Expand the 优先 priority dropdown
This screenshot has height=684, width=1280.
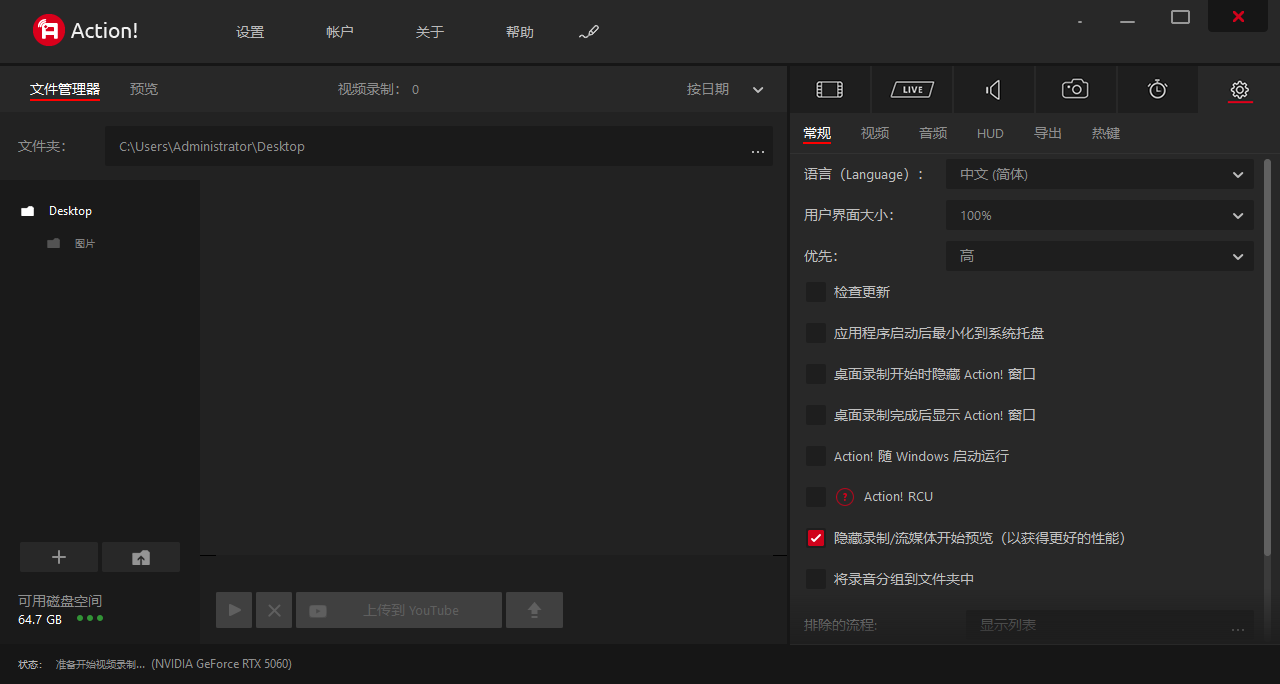click(x=1100, y=256)
